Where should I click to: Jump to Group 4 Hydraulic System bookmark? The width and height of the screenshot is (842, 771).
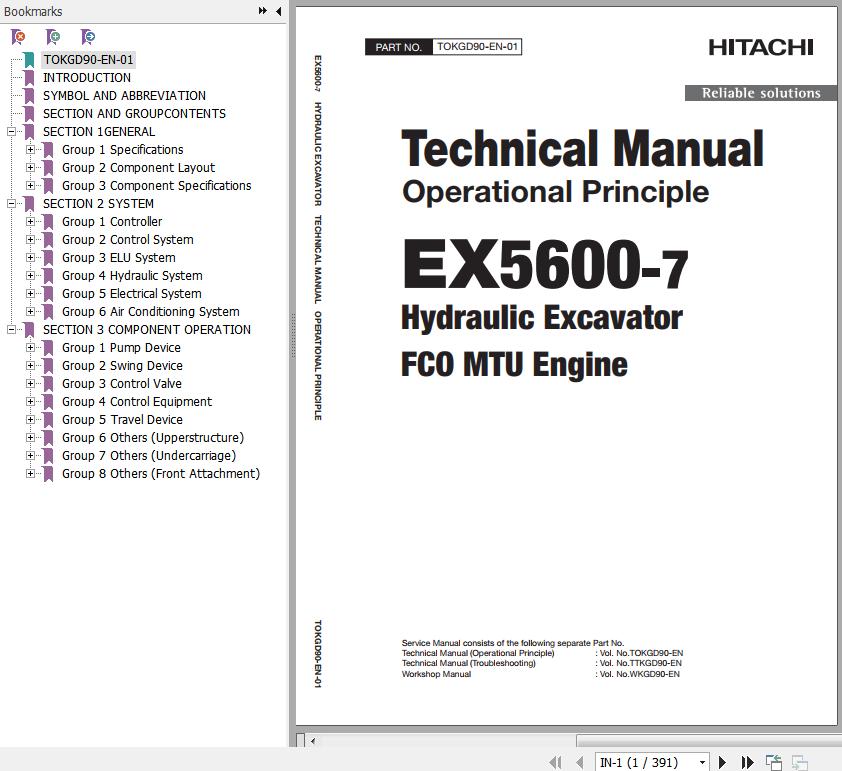coord(132,275)
